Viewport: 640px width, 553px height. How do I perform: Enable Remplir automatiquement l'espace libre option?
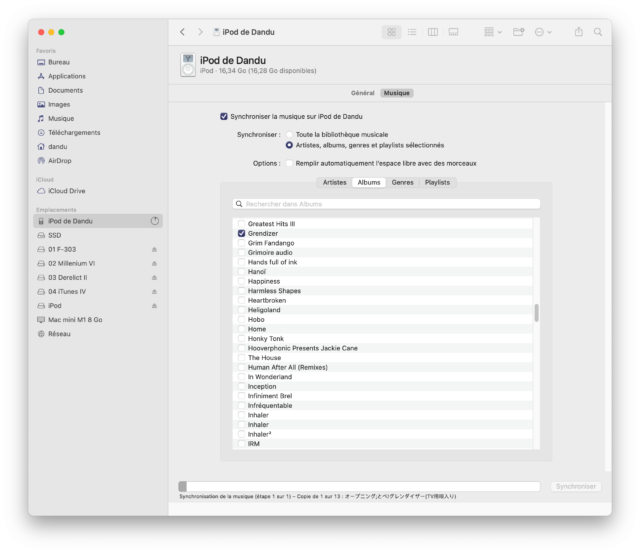click(289, 163)
